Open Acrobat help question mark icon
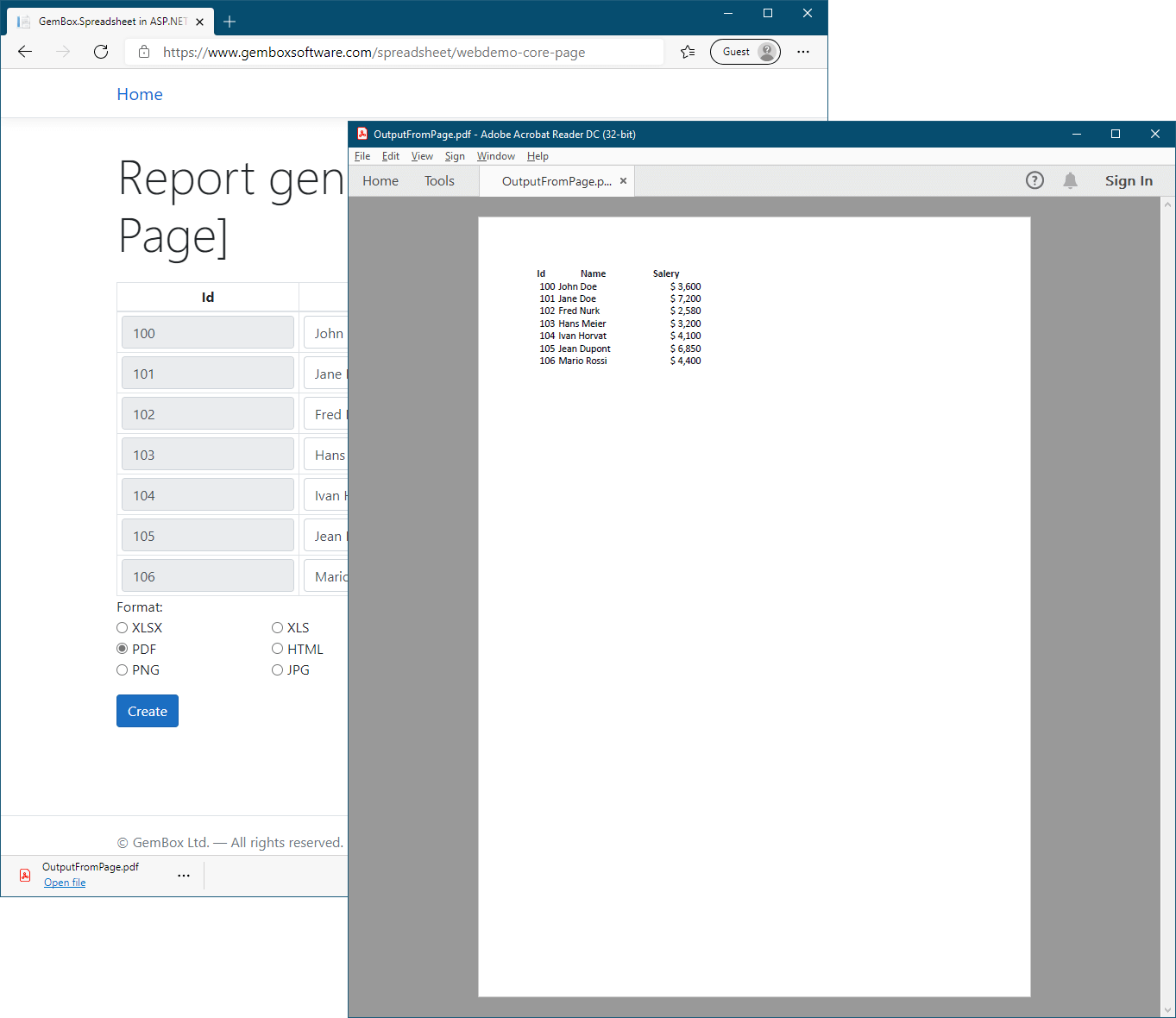 tap(1035, 180)
